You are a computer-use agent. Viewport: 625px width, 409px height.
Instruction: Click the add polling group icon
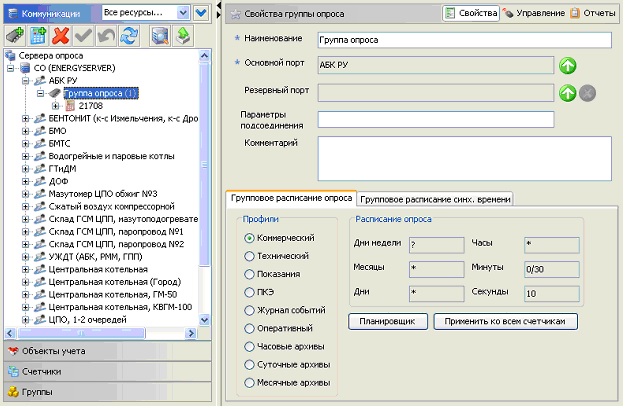tap(15, 35)
